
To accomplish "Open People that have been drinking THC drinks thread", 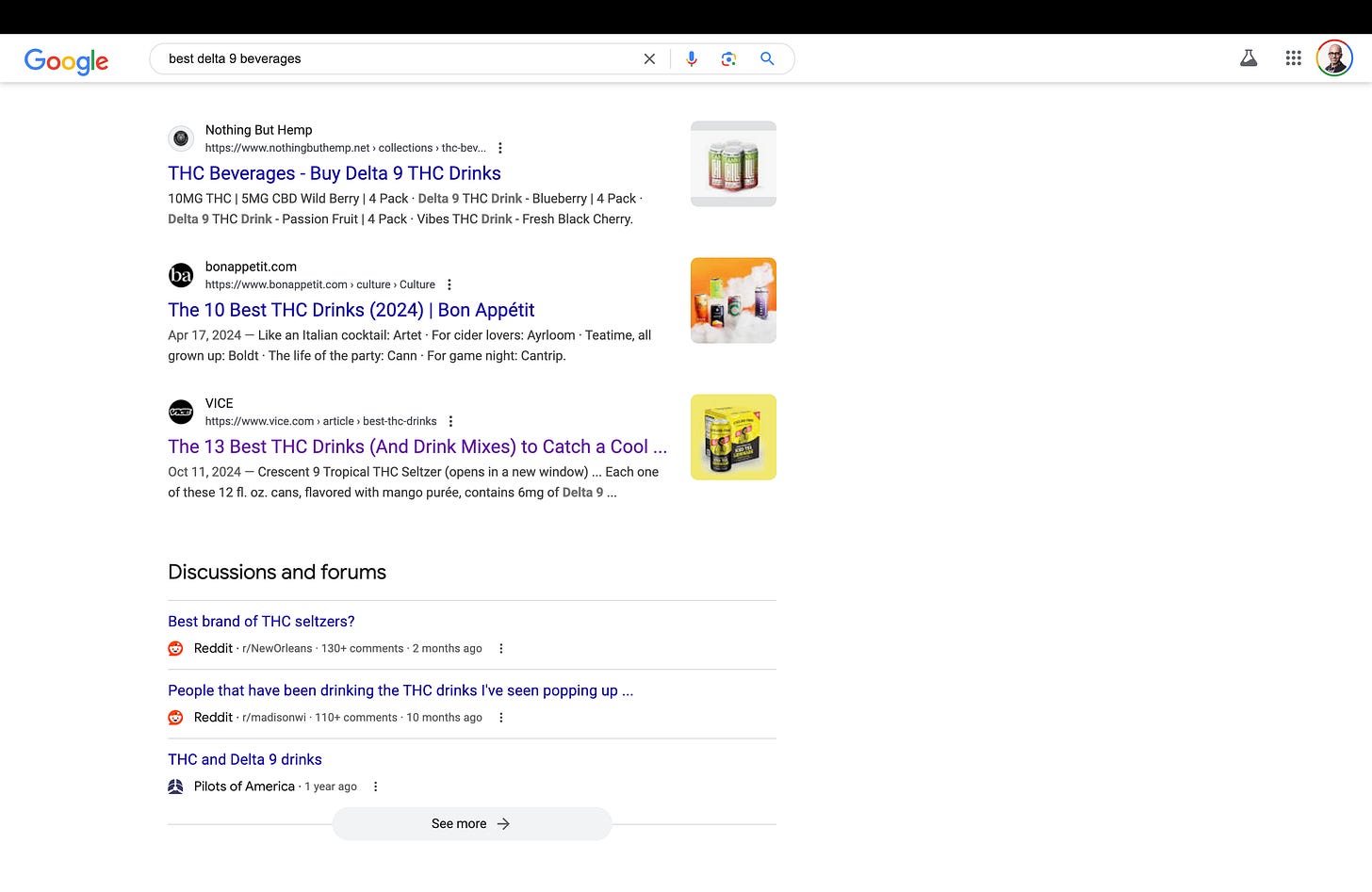I will click(x=400, y=690).
